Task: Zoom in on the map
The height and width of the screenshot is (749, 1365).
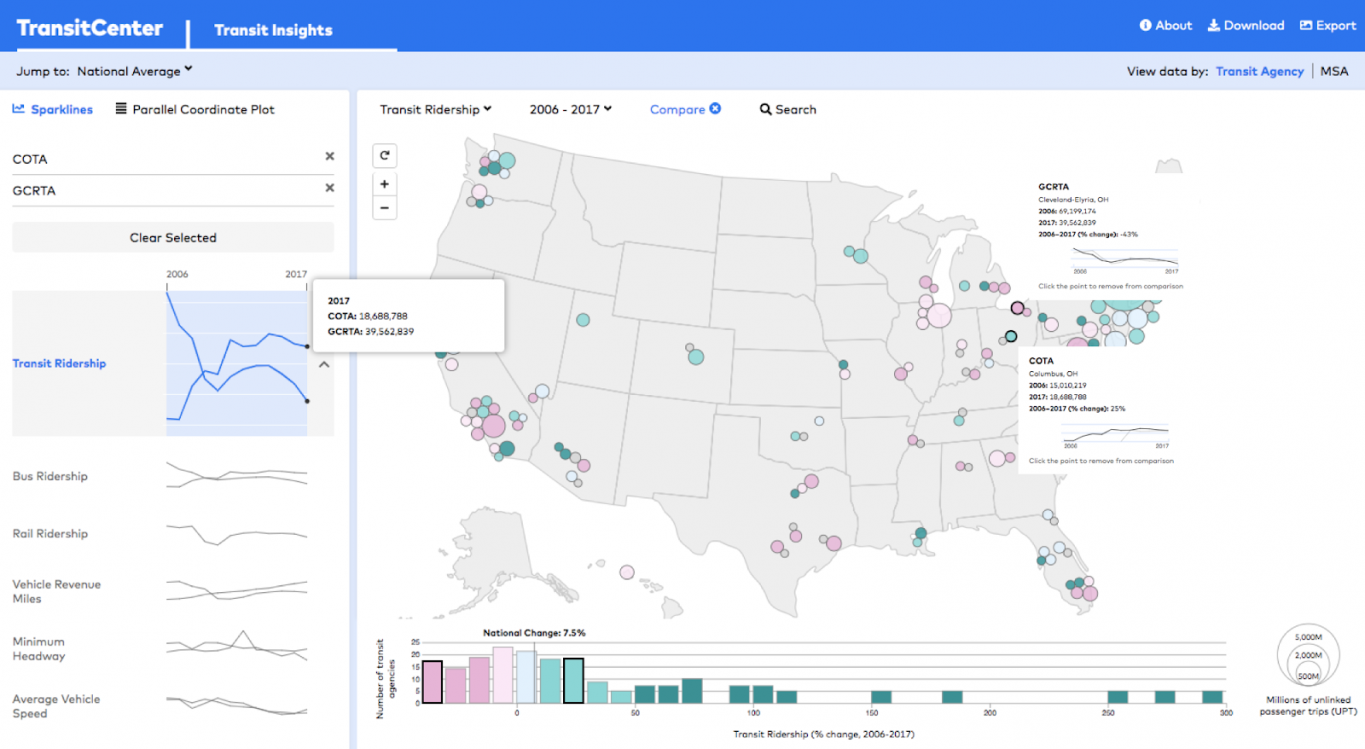Action: point(384,183)
